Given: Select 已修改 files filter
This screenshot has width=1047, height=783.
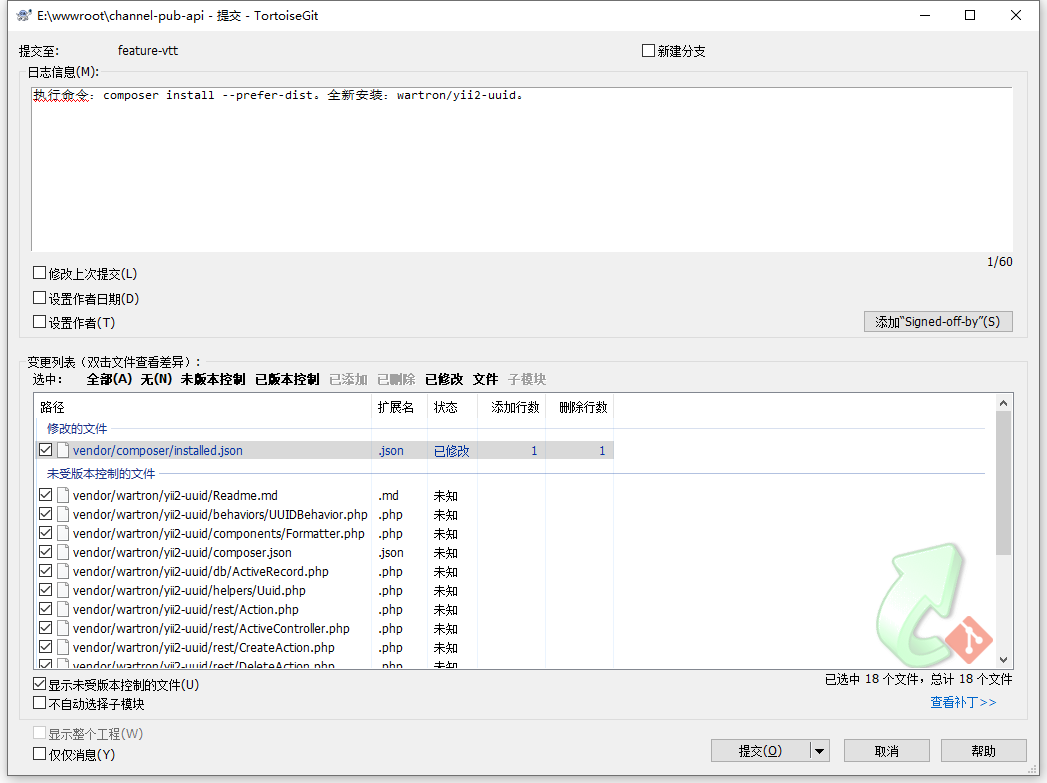Looking at the screenshot, I should tap(444, 379).
